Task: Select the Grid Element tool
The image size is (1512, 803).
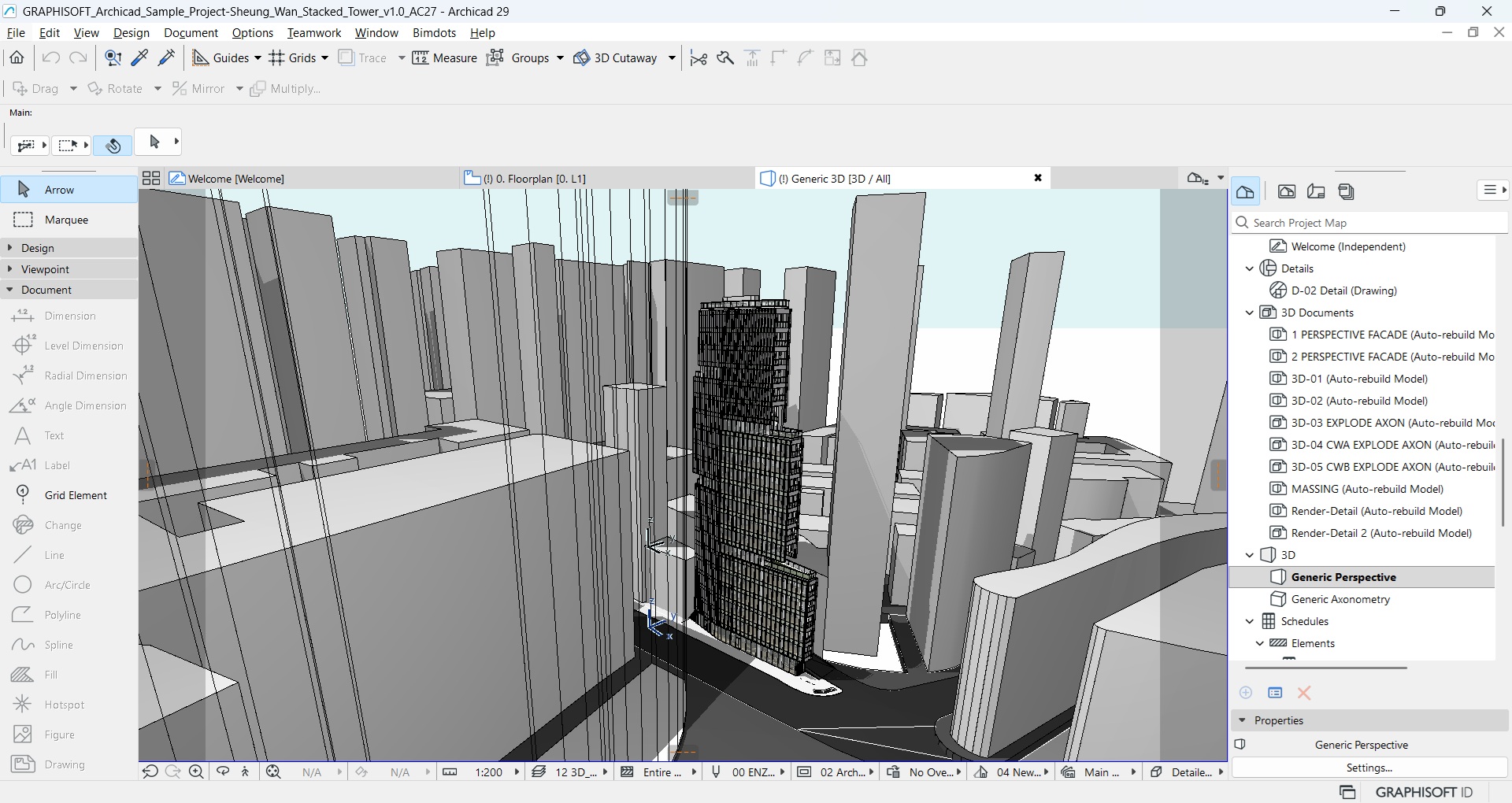Action: pos(75,495)
